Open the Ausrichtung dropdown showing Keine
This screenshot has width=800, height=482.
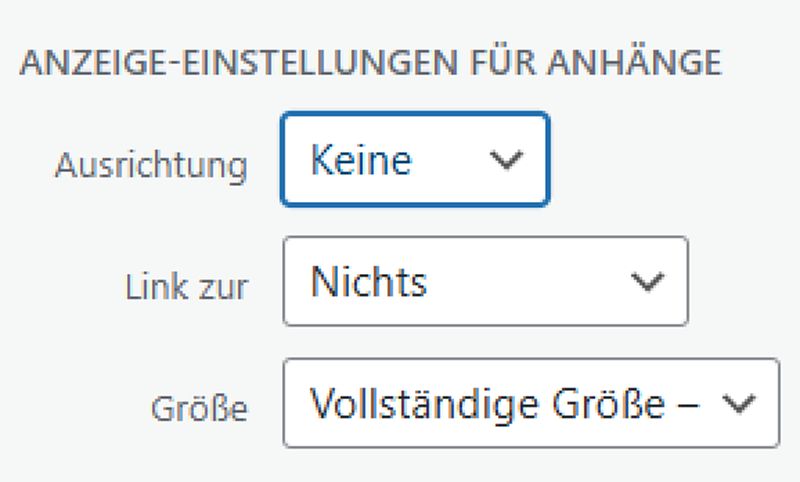click(x=414, y=160)
